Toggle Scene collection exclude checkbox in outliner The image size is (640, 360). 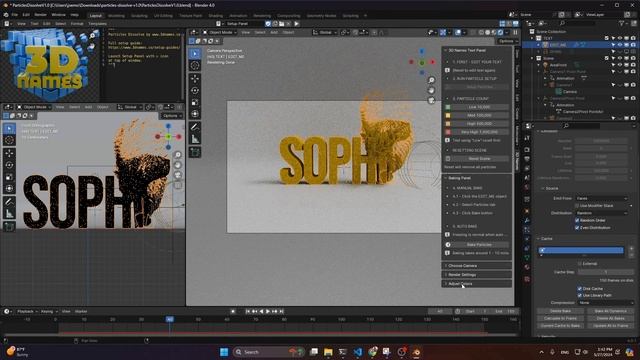[x=607, y=58]
